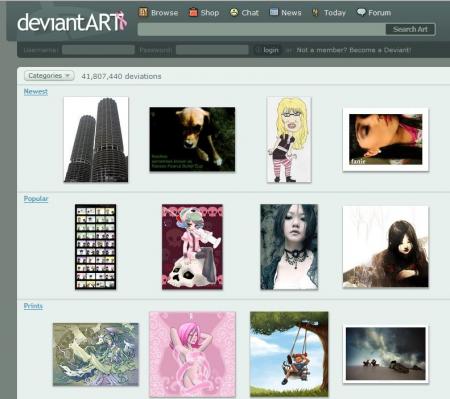Click the Search Art button
The height and width of the screenshot is (399, 450).
410,29
